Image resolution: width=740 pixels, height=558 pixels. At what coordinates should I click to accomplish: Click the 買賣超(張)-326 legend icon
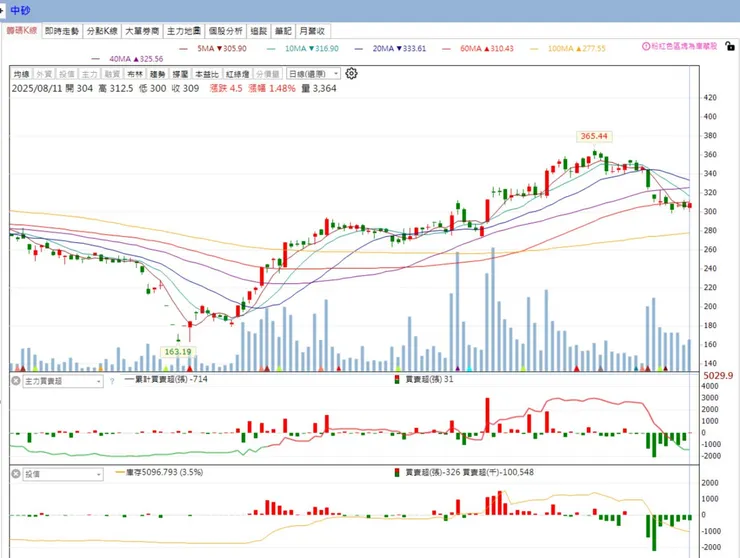click(397, 472)
